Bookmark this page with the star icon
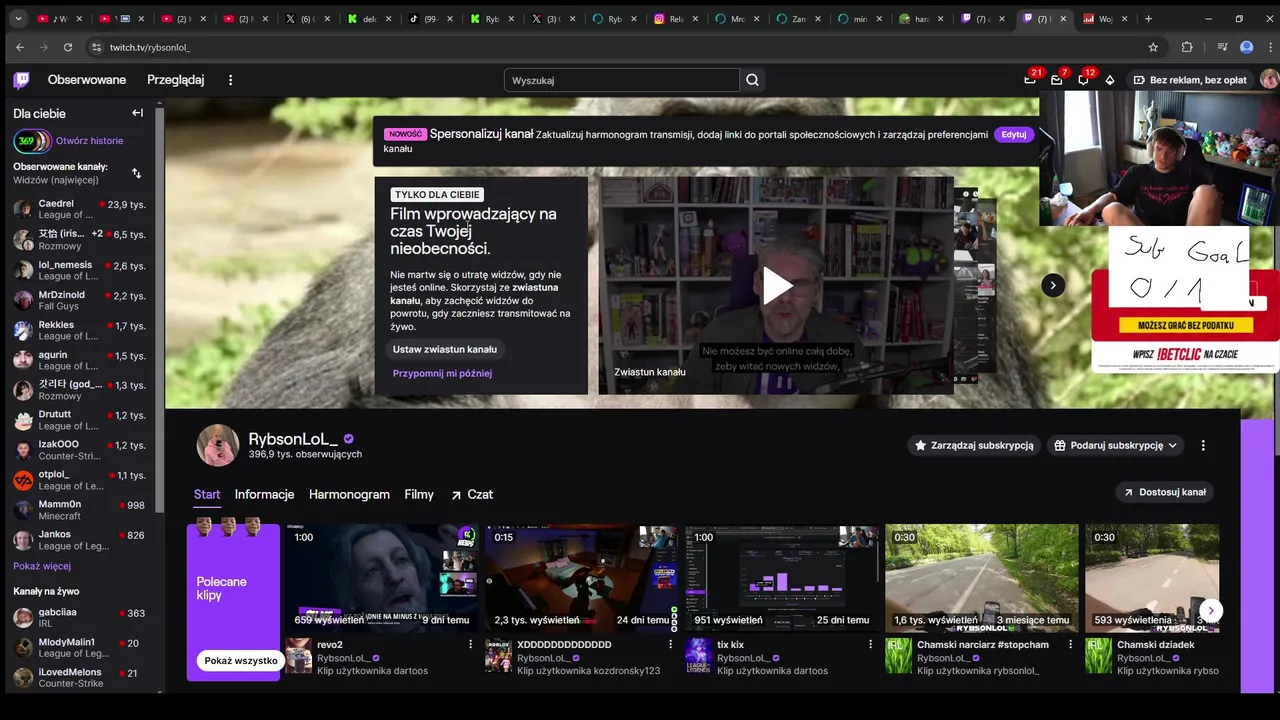The image size is (1280, 720). (1153, 47)
